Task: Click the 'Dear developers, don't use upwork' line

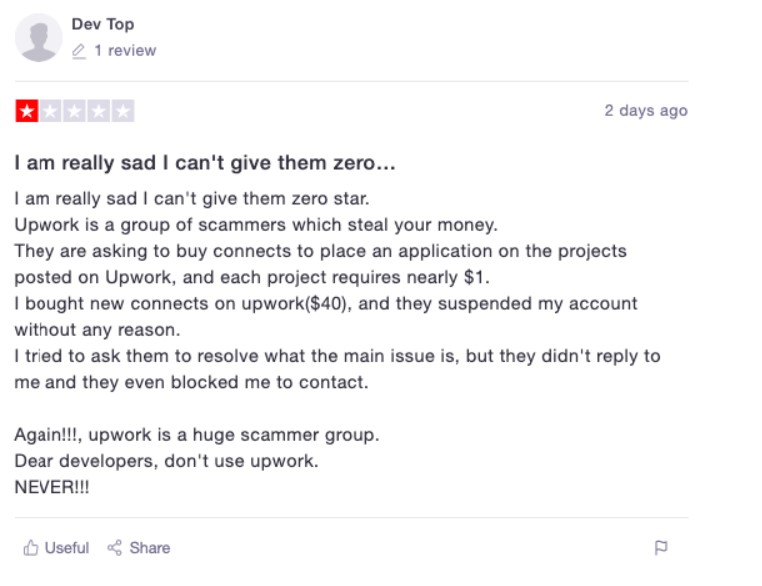Action: point(166,461)
